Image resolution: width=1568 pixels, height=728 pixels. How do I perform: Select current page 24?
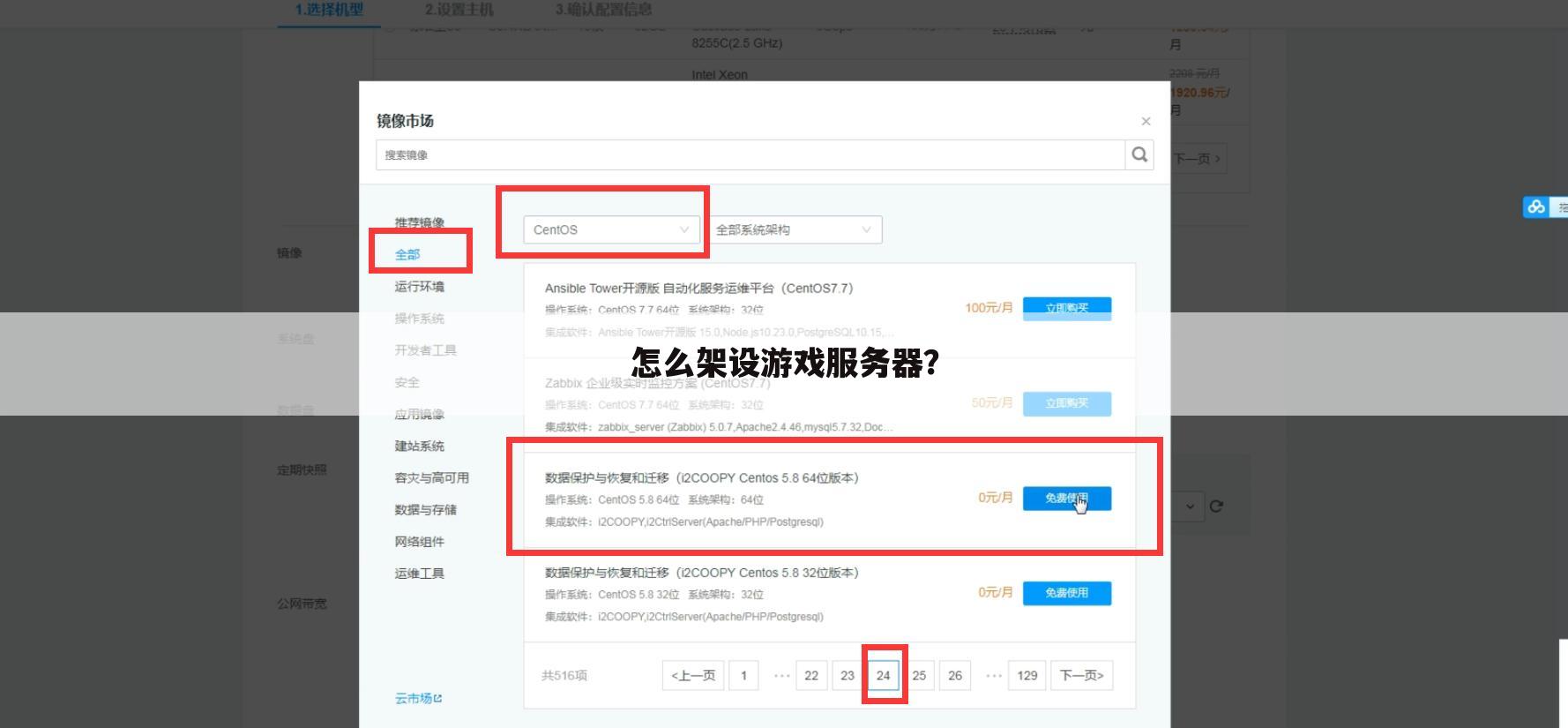[x=884, y=675]
